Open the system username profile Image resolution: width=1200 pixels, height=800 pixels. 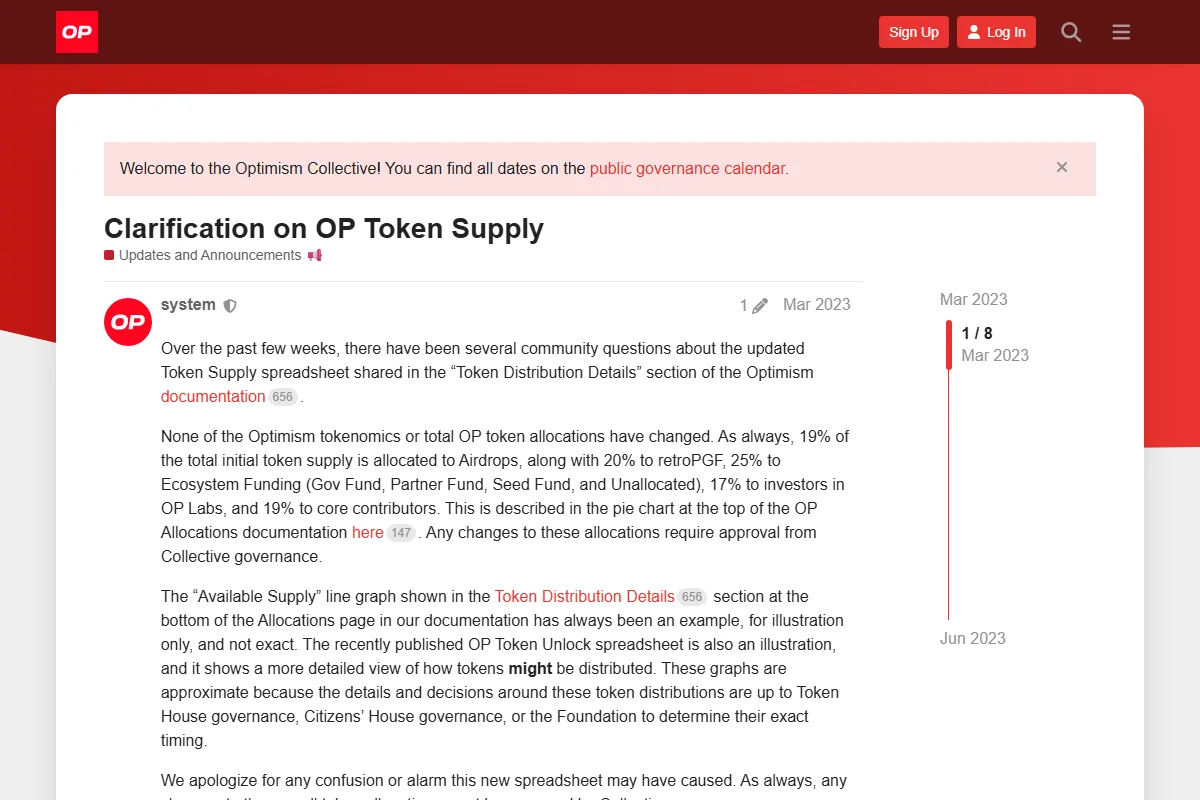[x=188, y=305]
